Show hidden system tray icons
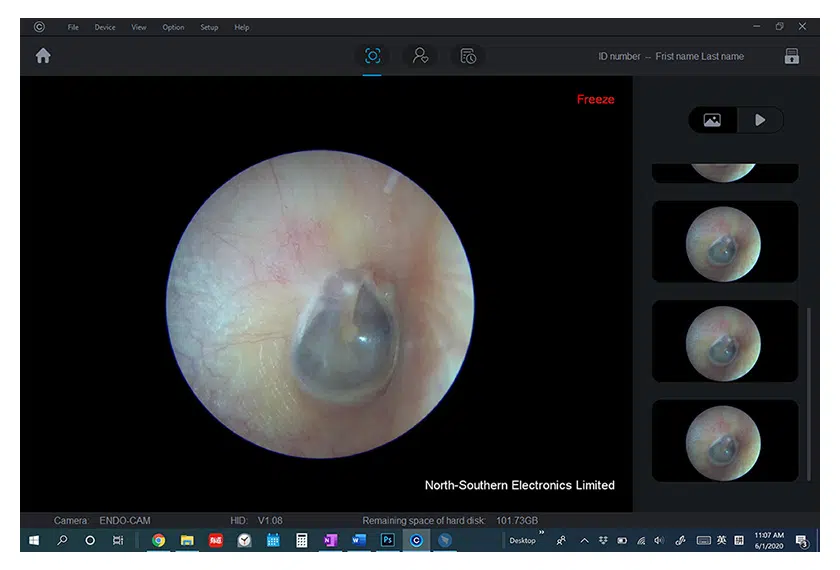 click(584, 540)
